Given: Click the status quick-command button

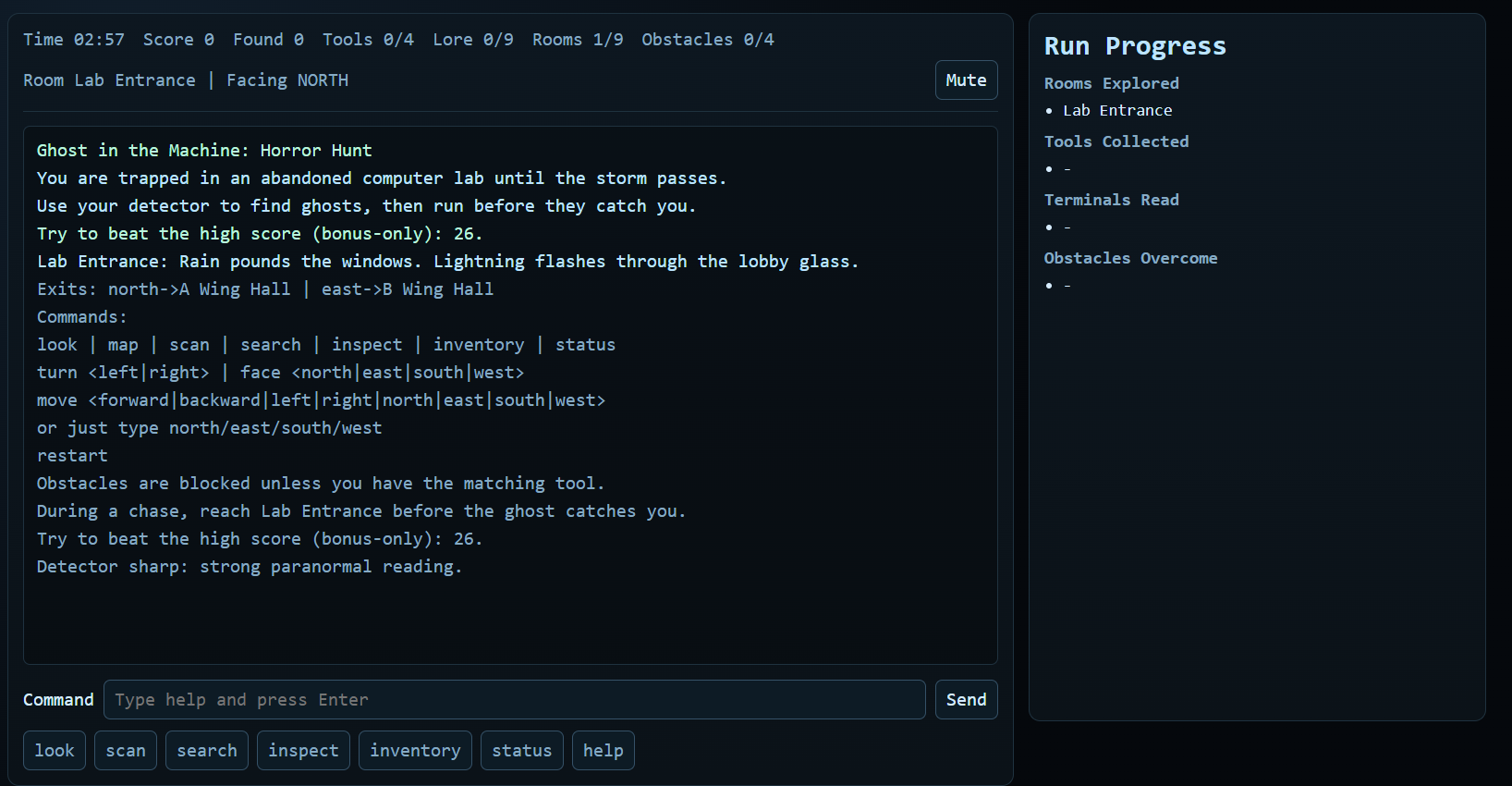Looking at the screenshot, I should pos(521,751).
